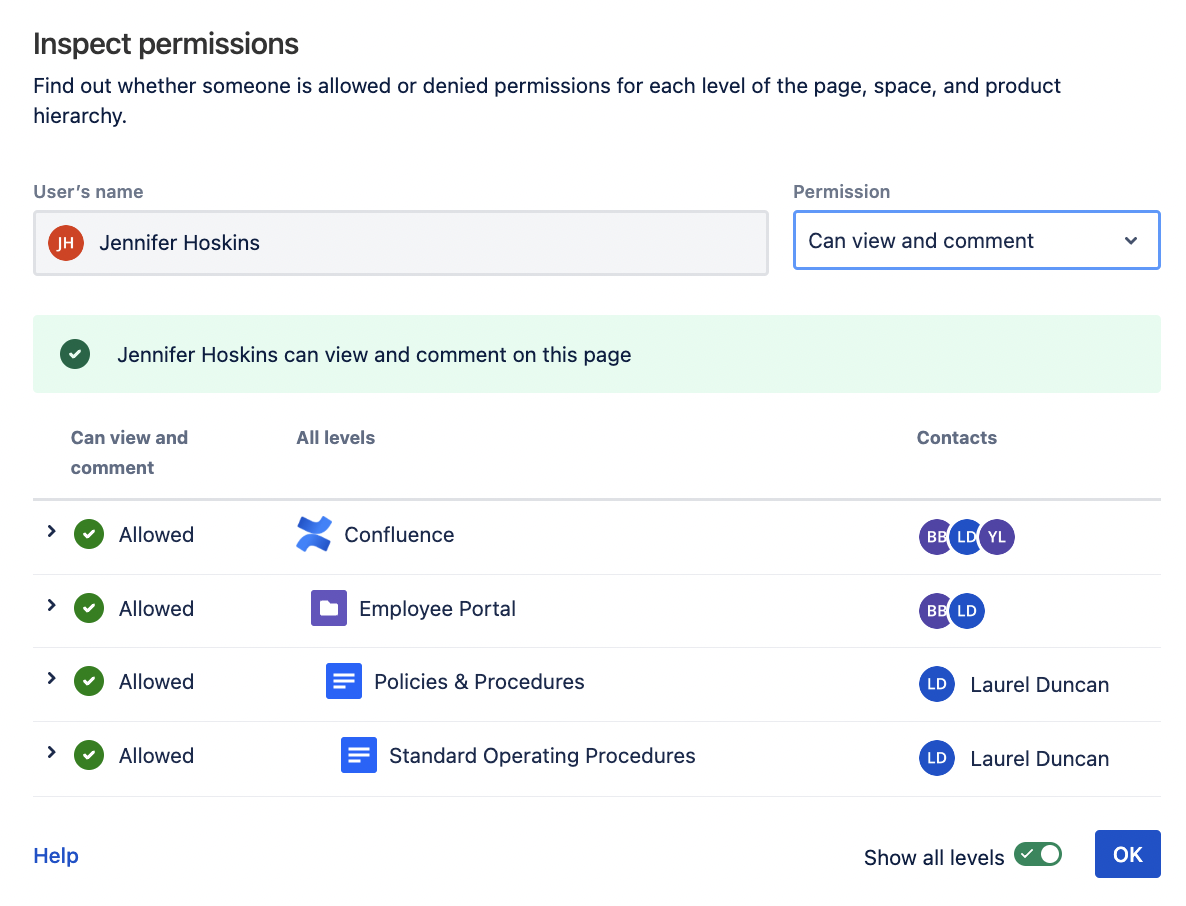Open the Permission dropdown
This screenshot has height=906, width=1186.
tap(976, 240)
